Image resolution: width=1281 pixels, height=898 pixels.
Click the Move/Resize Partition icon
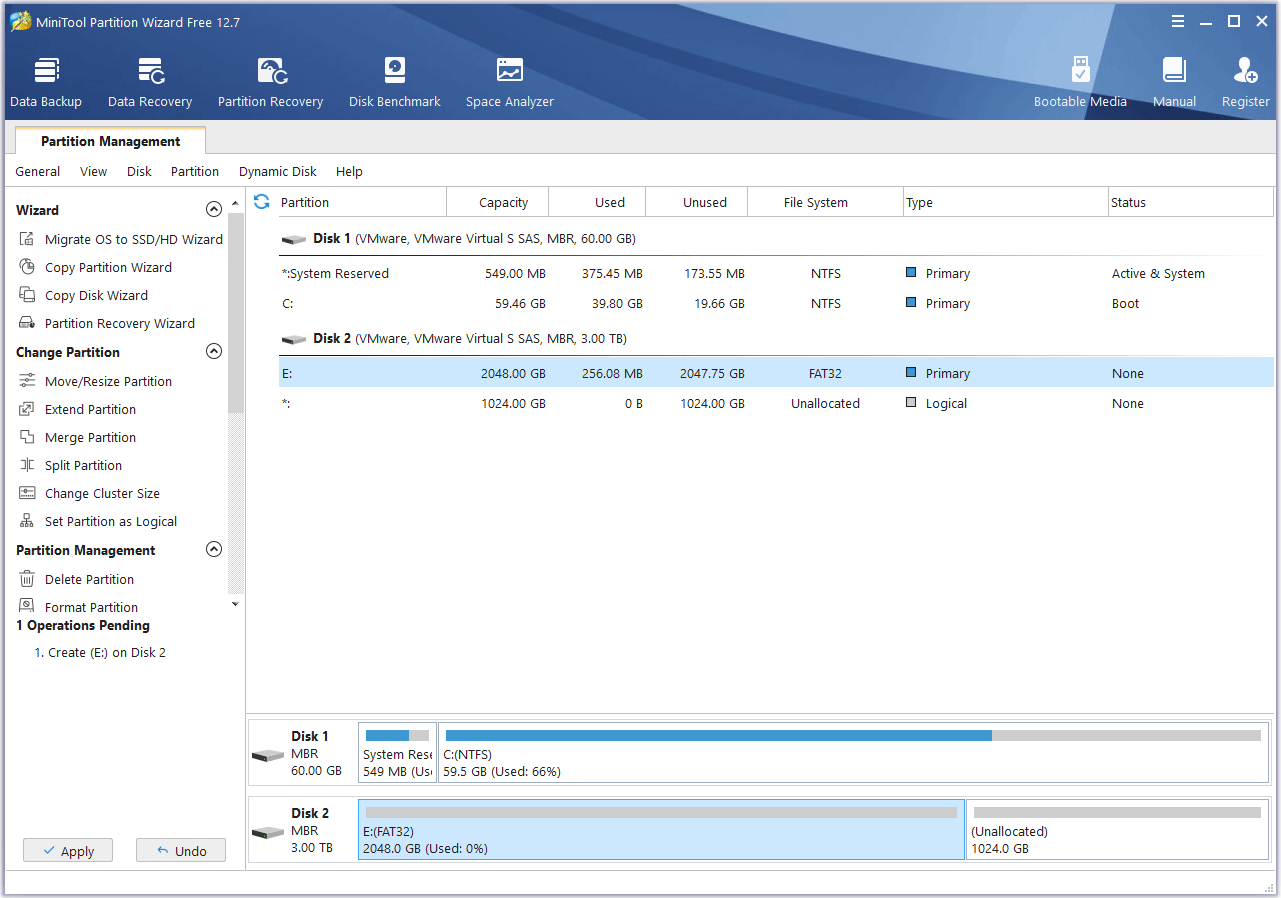(x=27, y=381)
